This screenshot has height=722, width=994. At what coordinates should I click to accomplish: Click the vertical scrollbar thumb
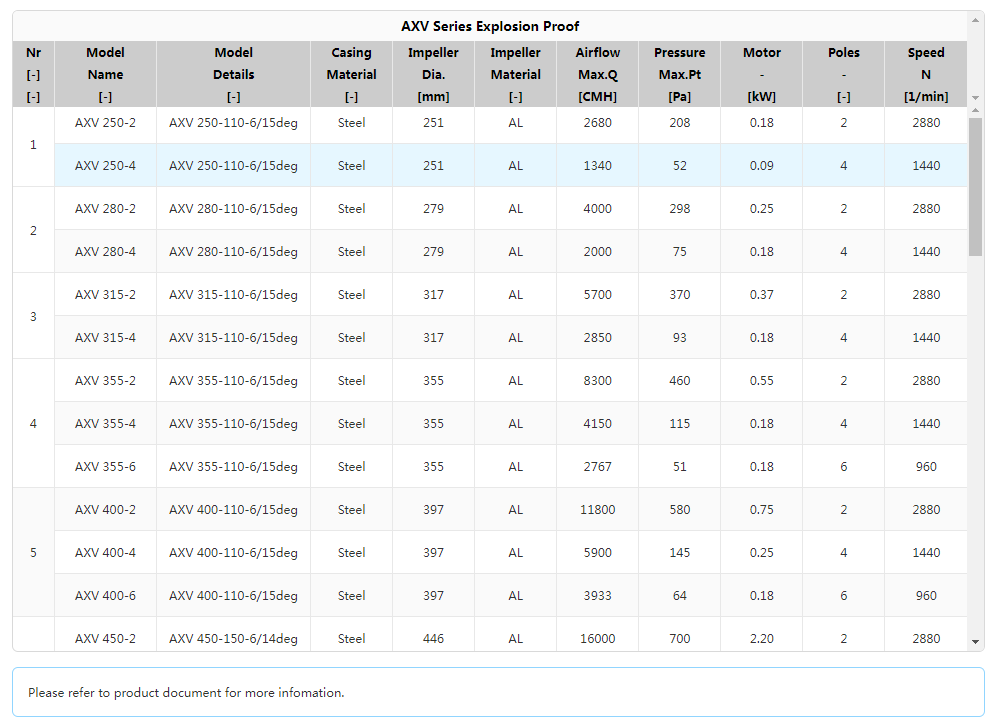click(x=975, y=186)
